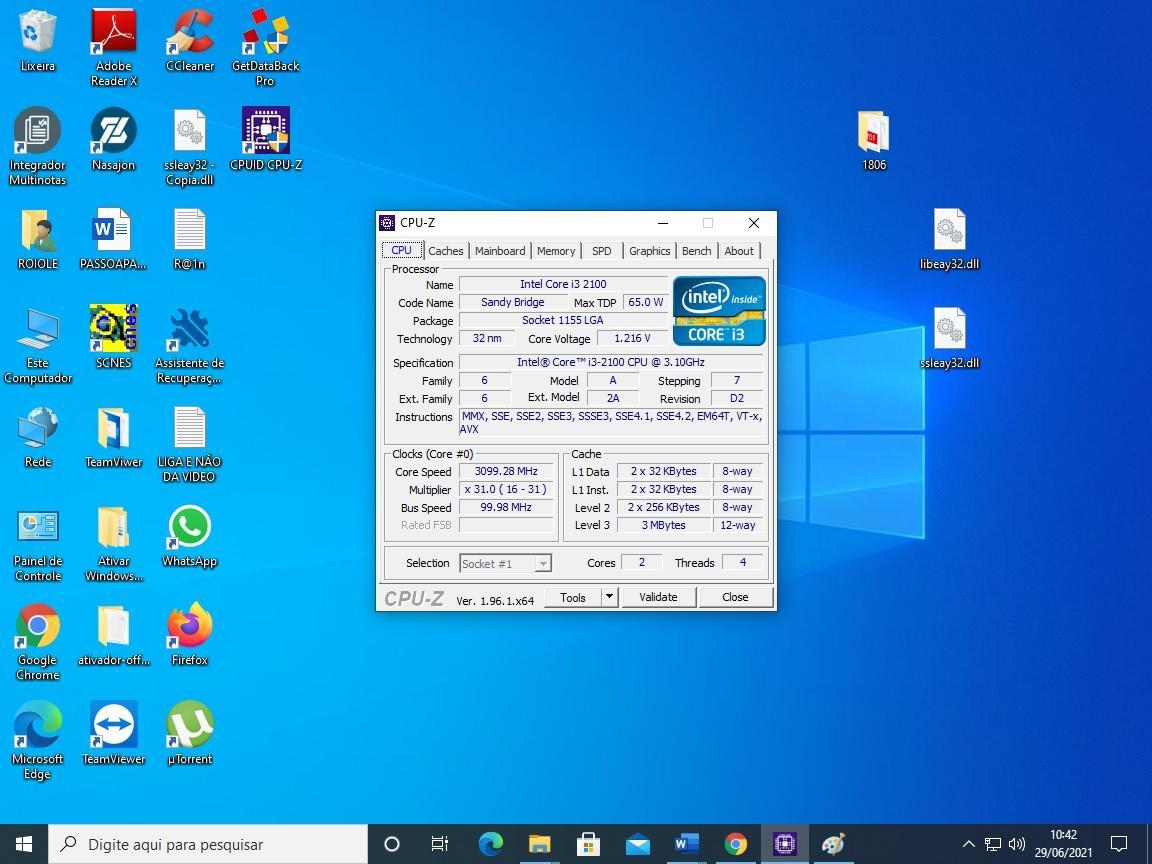This screenshot has height=864, width=1152.
Task: Open Microsoft Store from the taskbar
Action: pos(588,844)
